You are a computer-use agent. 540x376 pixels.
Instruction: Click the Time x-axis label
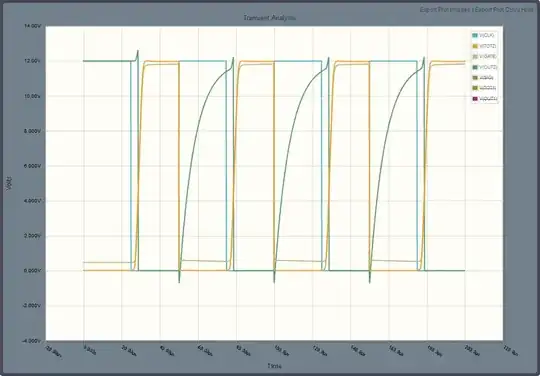coord(274,366)
